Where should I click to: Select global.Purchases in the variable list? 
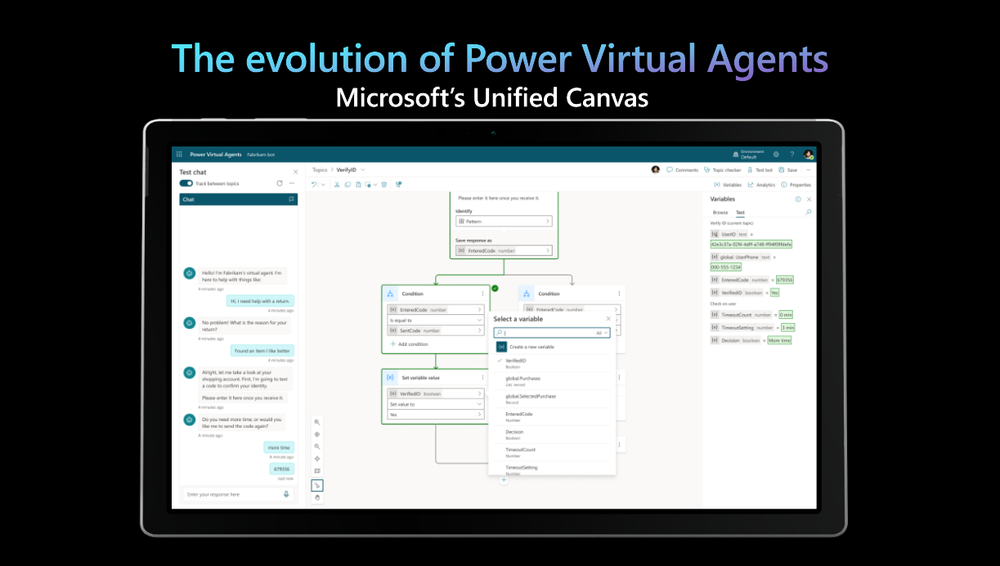[551, 381]
